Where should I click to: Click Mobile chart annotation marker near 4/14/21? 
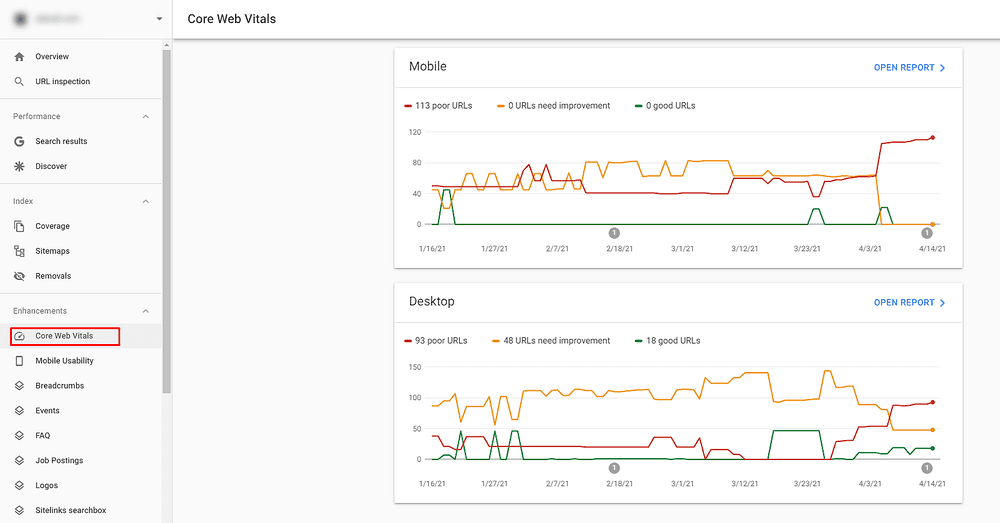pyautogui.click(x=927, y=233)
